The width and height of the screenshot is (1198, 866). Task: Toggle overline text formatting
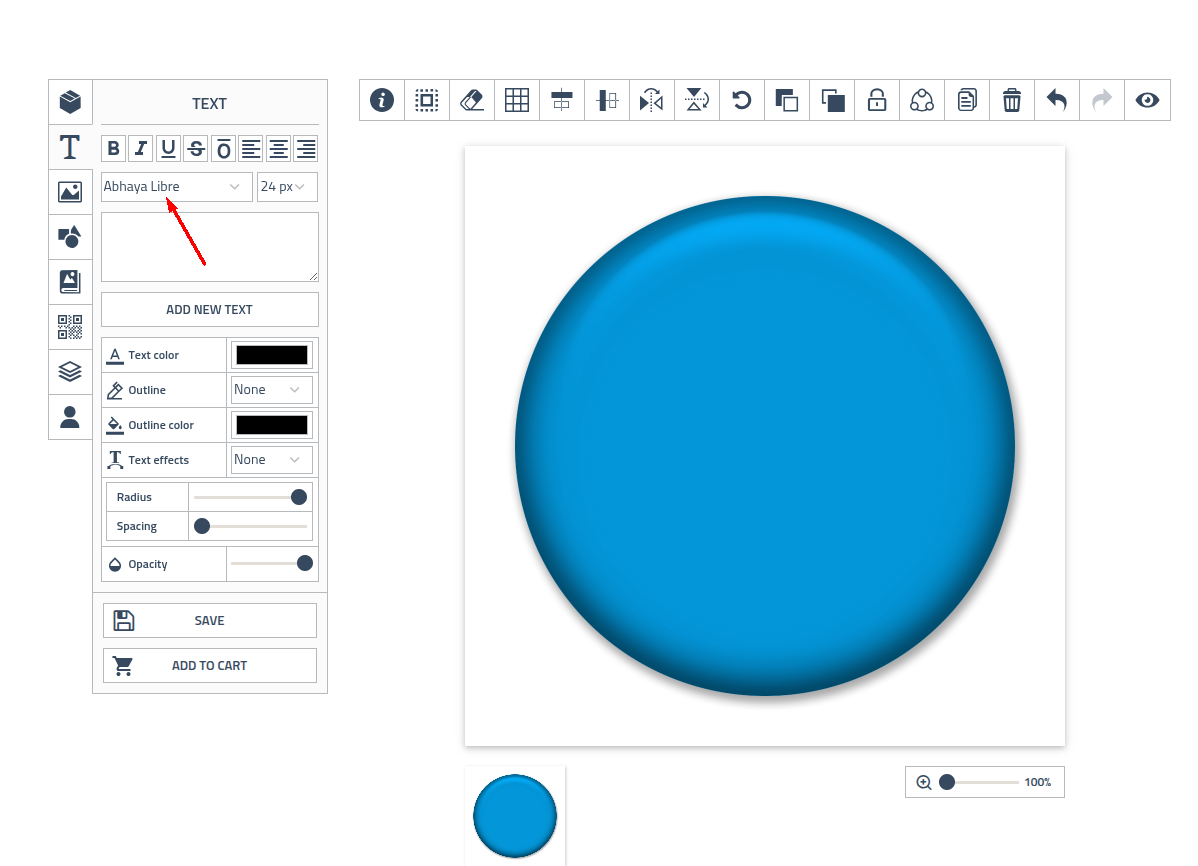coord(224,148)
